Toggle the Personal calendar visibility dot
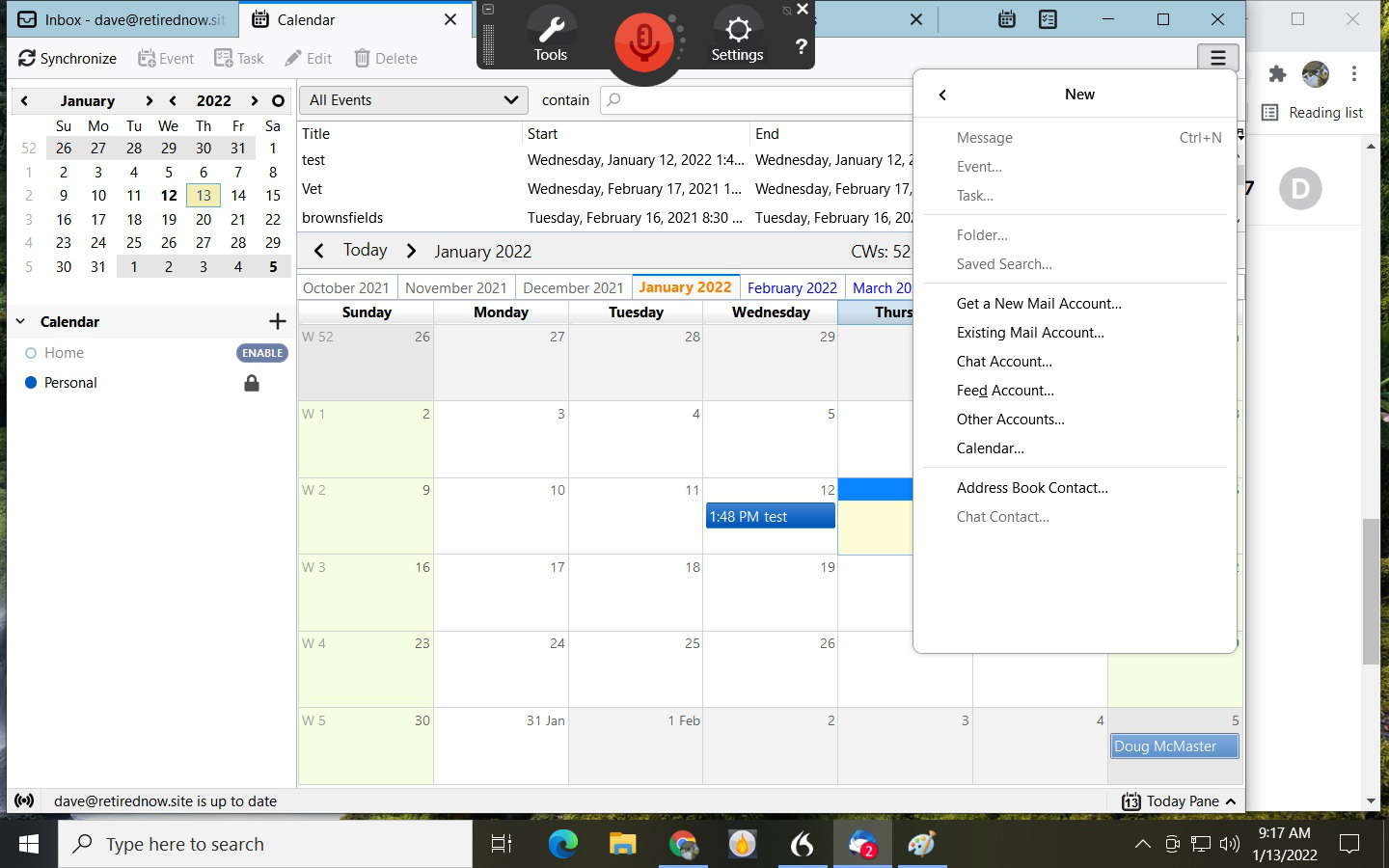Viewport: 1389px width, 868px height. [31, 383]
